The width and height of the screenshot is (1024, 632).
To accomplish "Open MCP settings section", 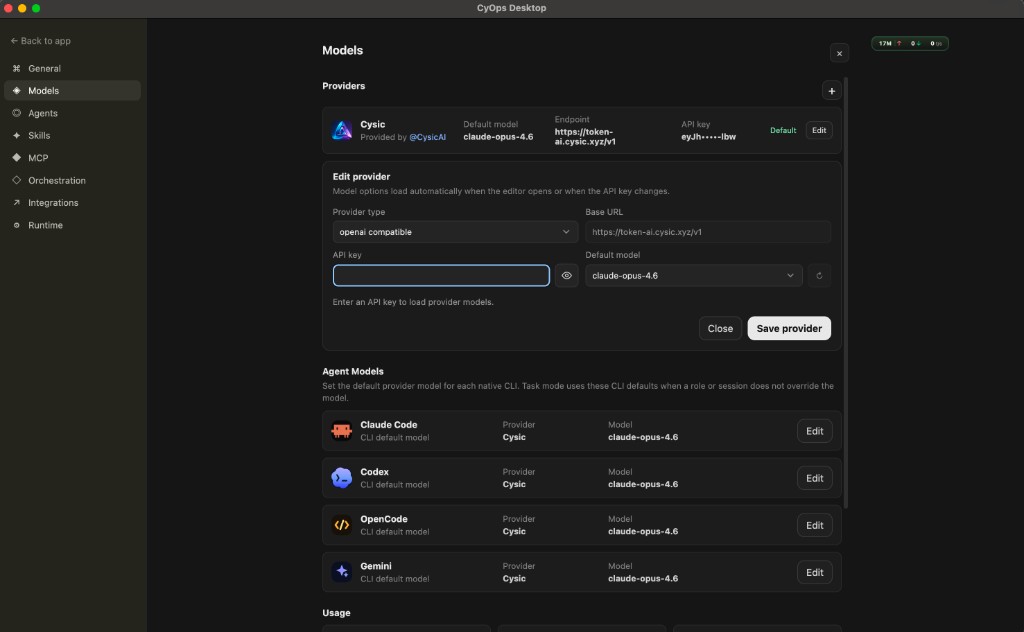I will (72, 158).
